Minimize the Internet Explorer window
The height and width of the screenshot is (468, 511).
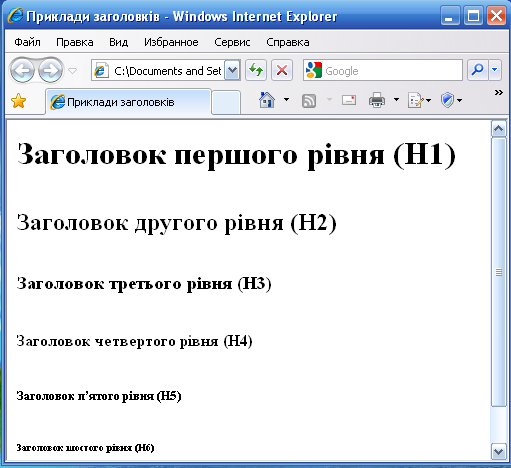[449, 16]
